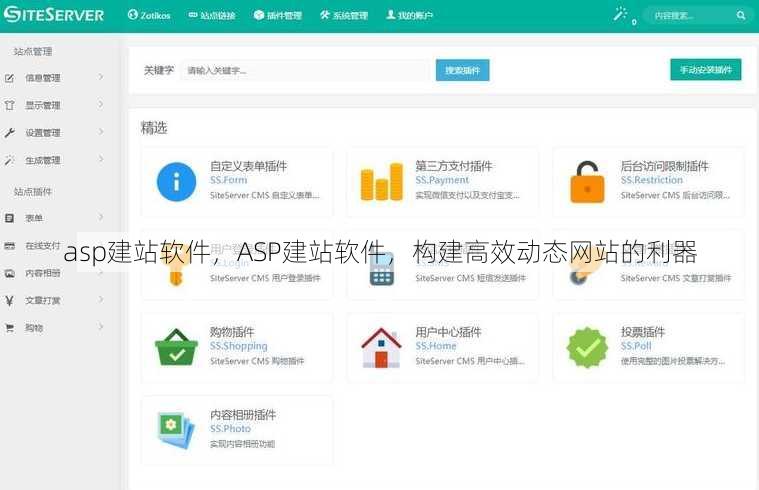Click the gold coins icon of 第三方支付插件
Screen dimensions: 759x490
pos(382,182)
